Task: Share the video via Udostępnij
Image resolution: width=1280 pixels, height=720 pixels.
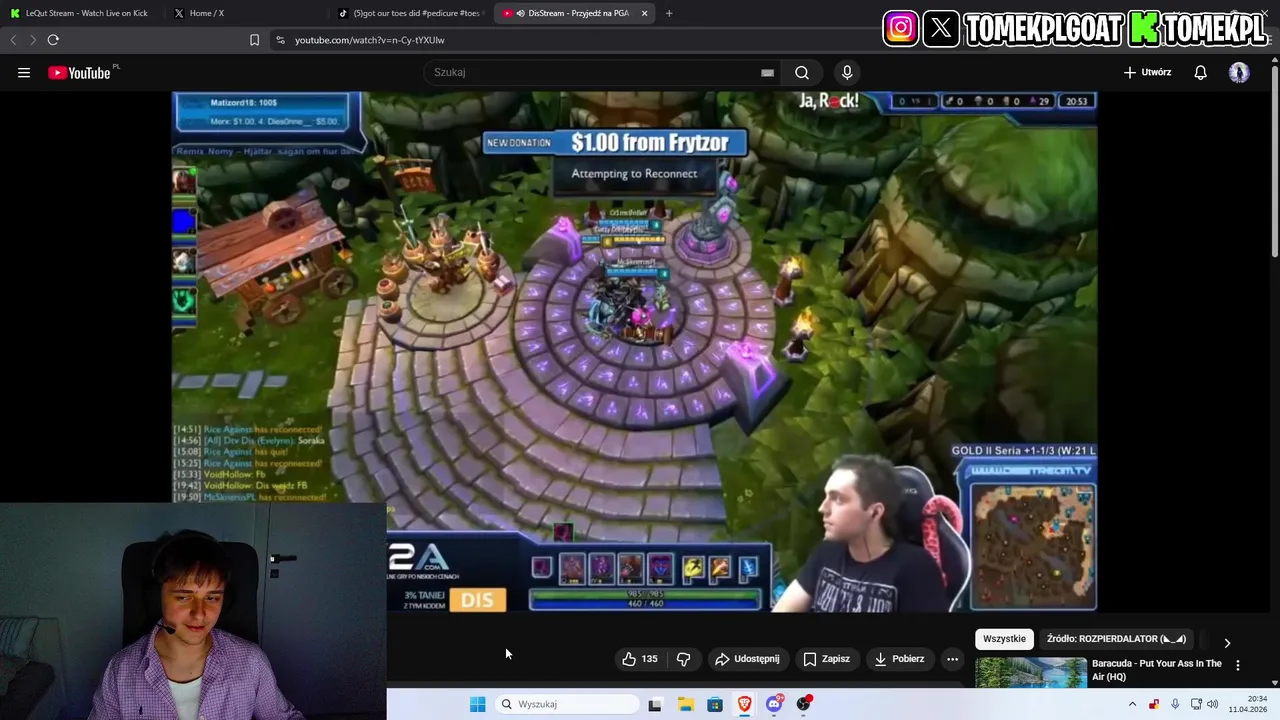Action: 747,659
